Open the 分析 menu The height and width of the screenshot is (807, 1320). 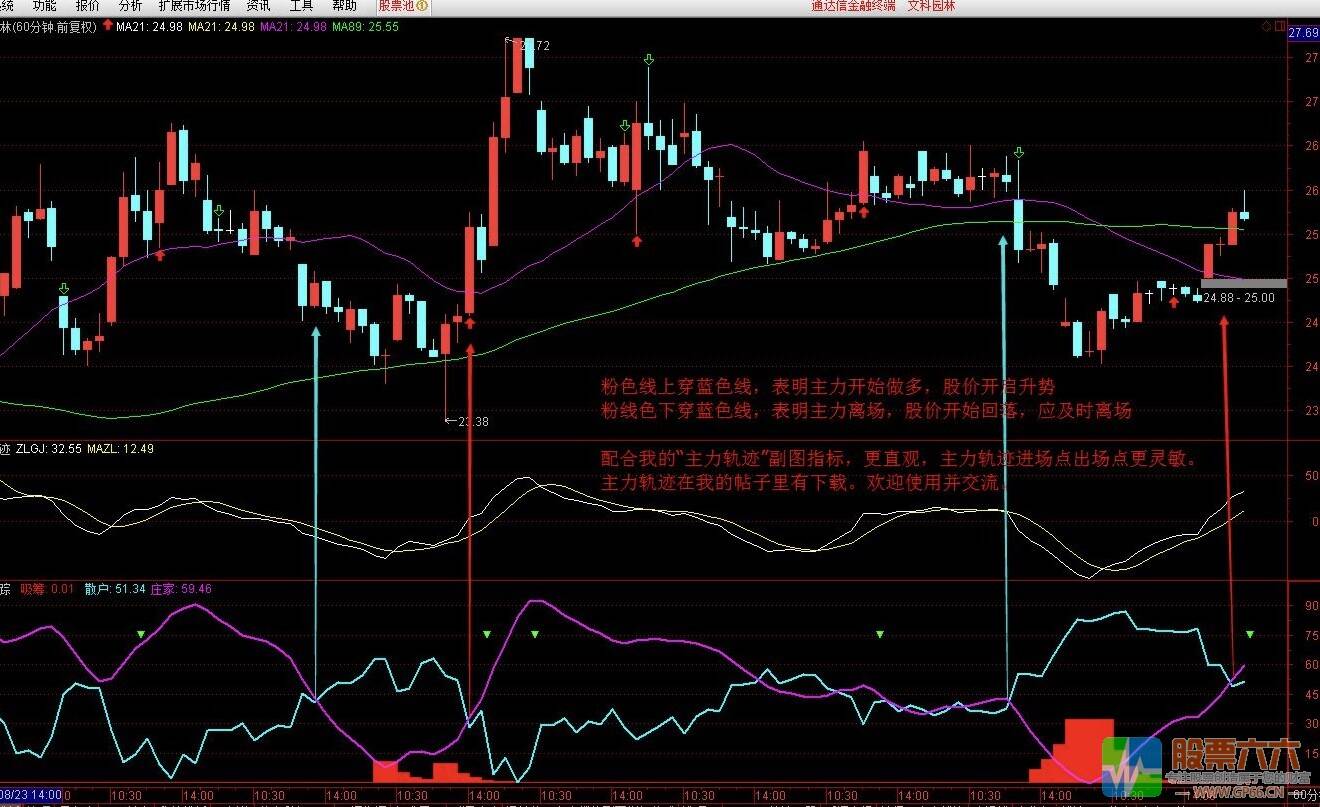click(128, 5)
